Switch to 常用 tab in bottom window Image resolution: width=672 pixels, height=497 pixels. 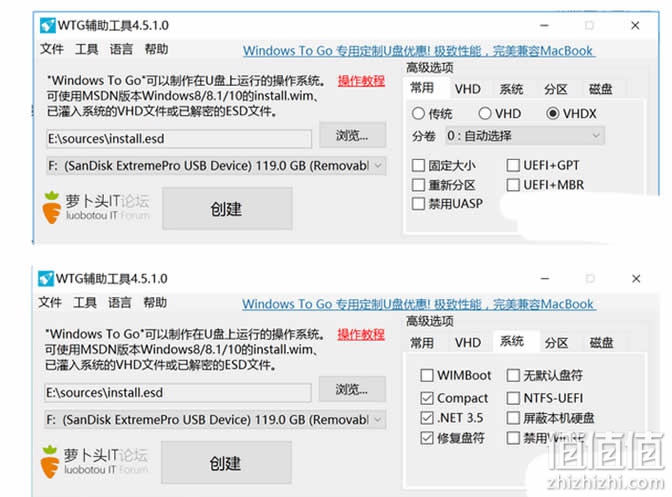click(422, 343)
